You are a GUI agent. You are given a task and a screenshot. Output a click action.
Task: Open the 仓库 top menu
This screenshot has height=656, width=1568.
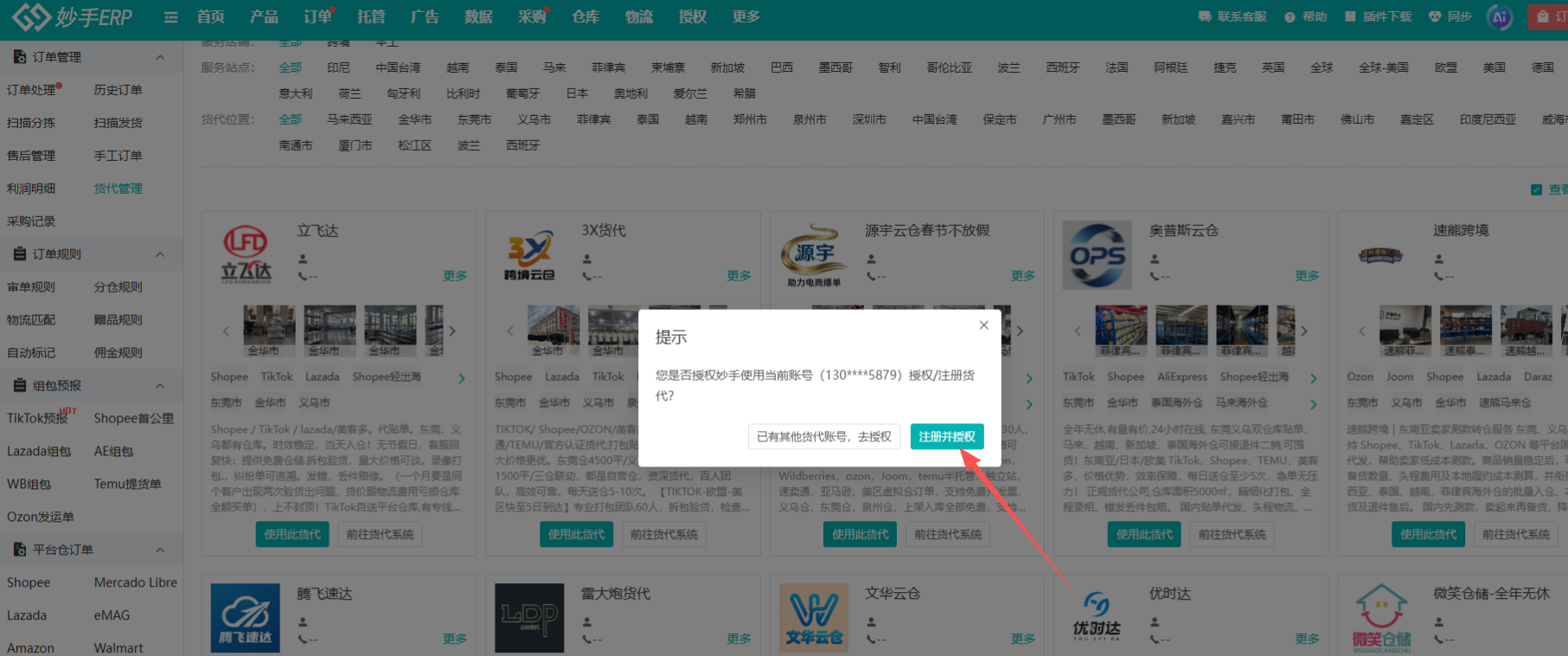click(x=586, y=16)
